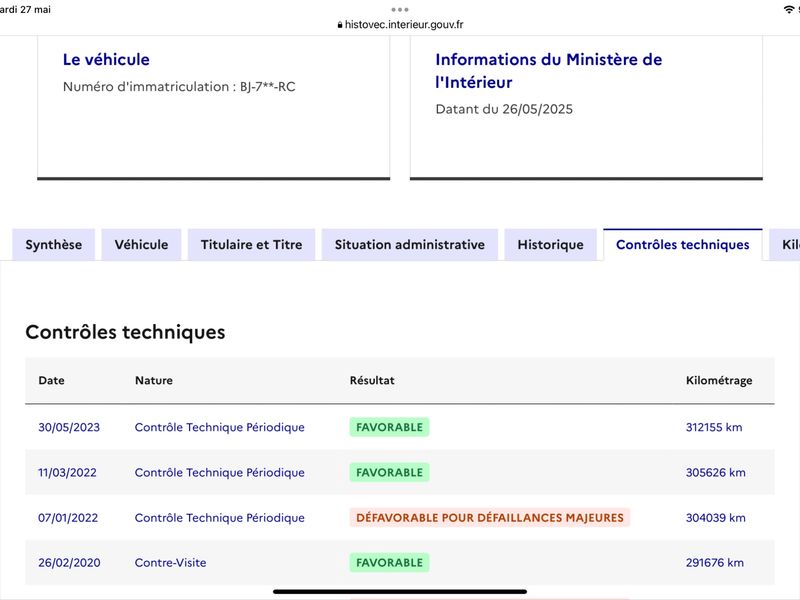Click the Date column header
The height and width of the screenshot is (600, 800).
point(52,381)
